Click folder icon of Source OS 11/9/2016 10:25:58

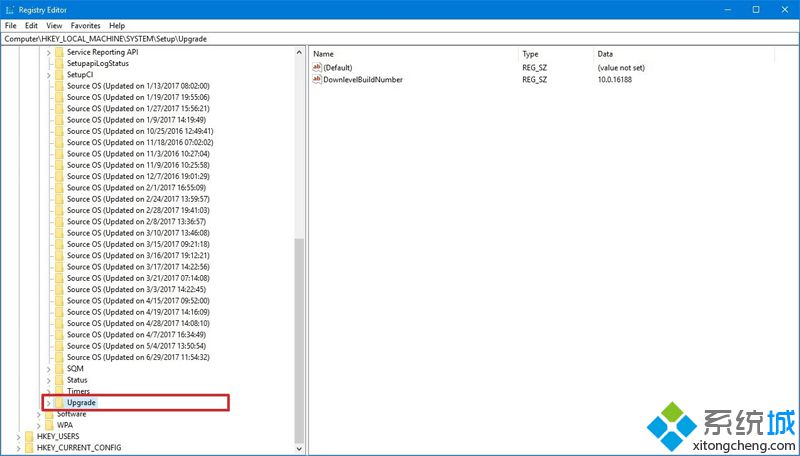pyautogui.click(x=59, y=165)
